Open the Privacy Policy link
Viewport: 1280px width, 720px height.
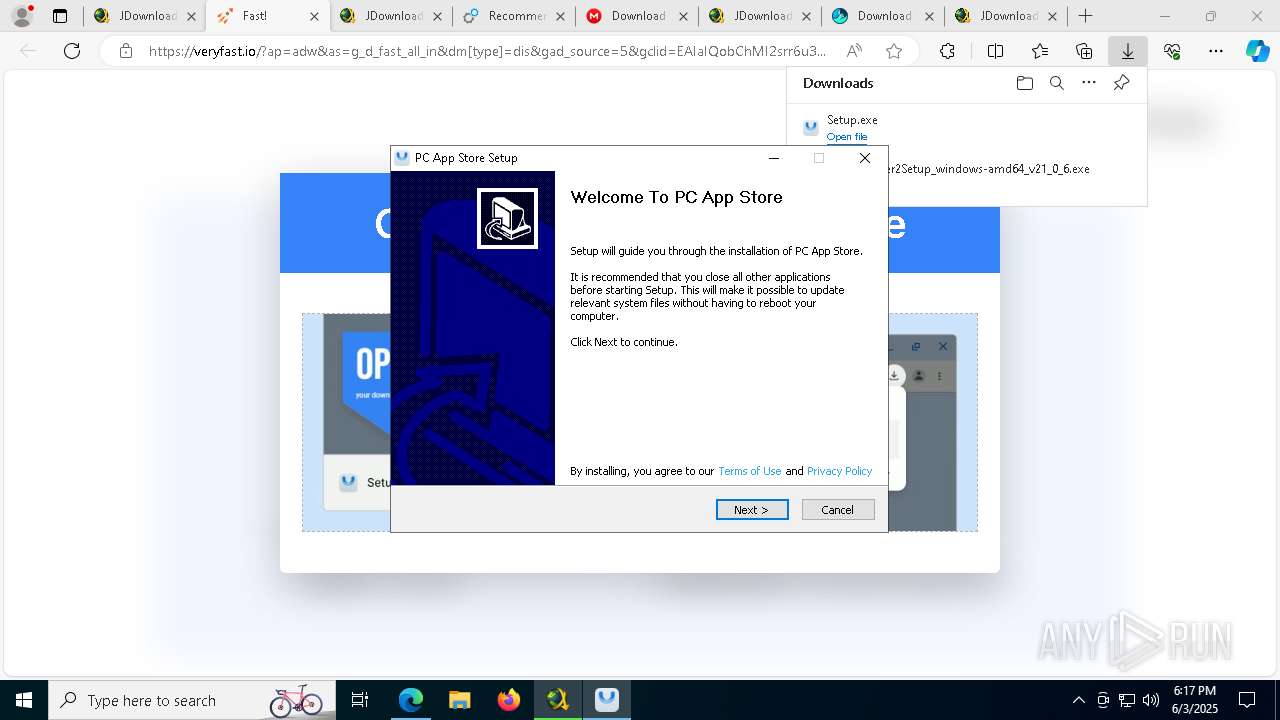pyautogui.click(x=839, y=471)
